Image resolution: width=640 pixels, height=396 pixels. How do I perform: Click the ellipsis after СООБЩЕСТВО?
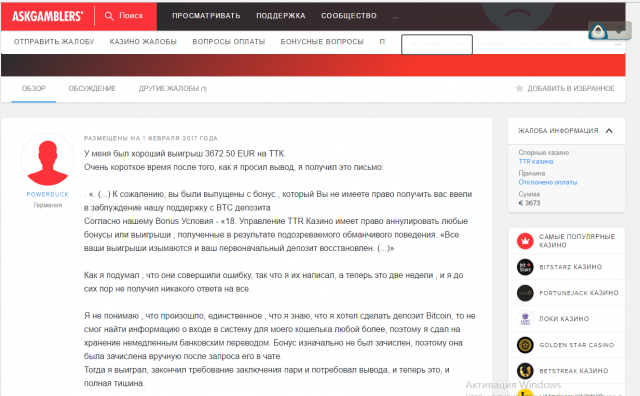(x=395, y=18)
